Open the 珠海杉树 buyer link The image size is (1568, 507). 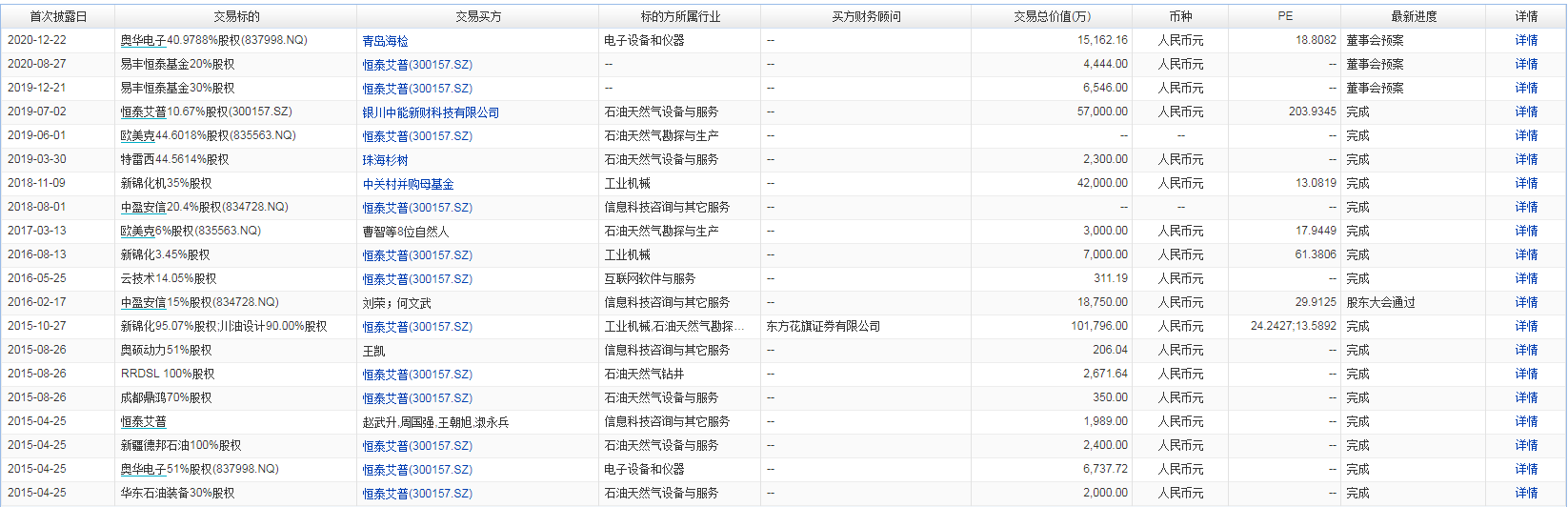tap(385, 160)
